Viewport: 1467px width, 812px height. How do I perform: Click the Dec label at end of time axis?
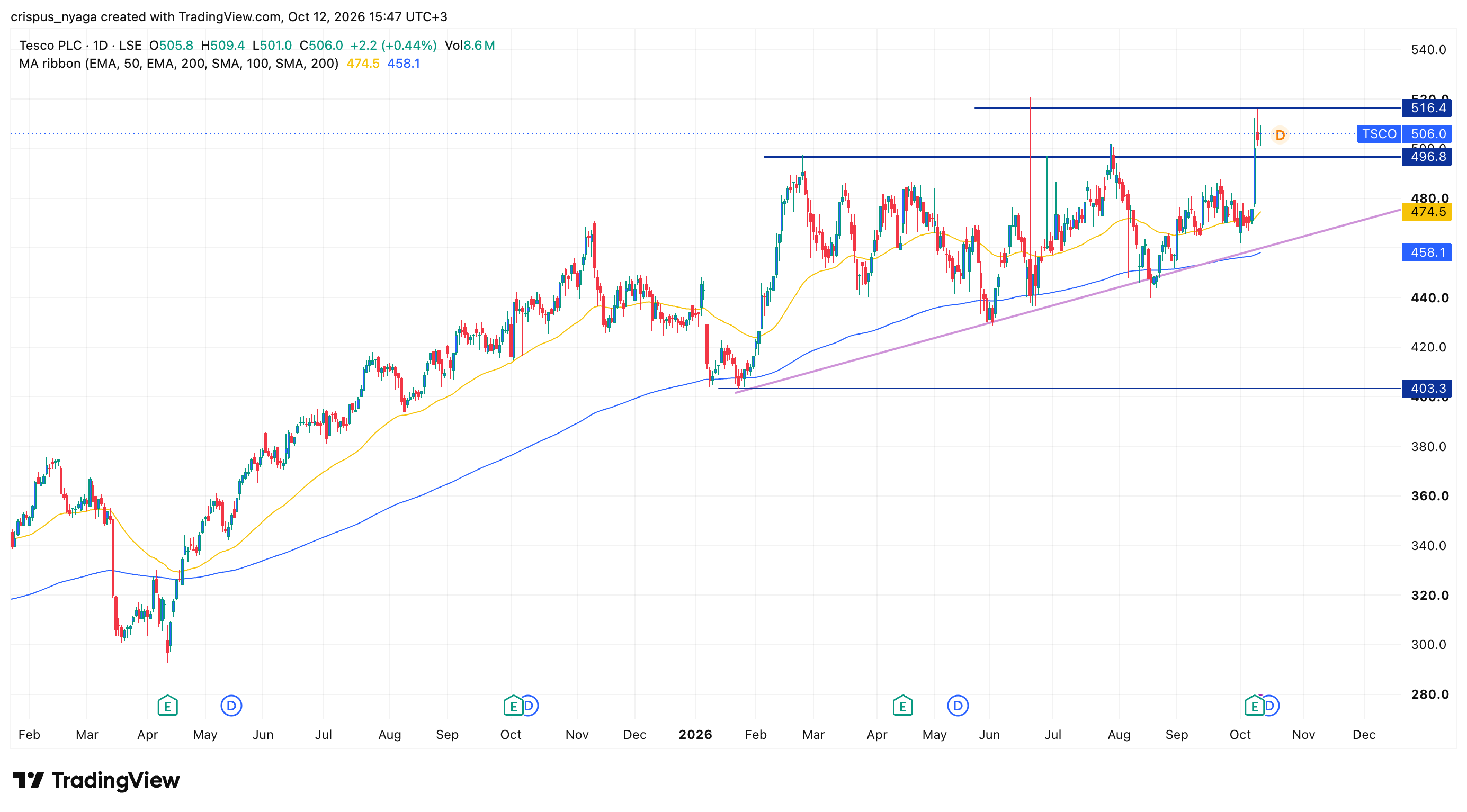[1364, 735]
